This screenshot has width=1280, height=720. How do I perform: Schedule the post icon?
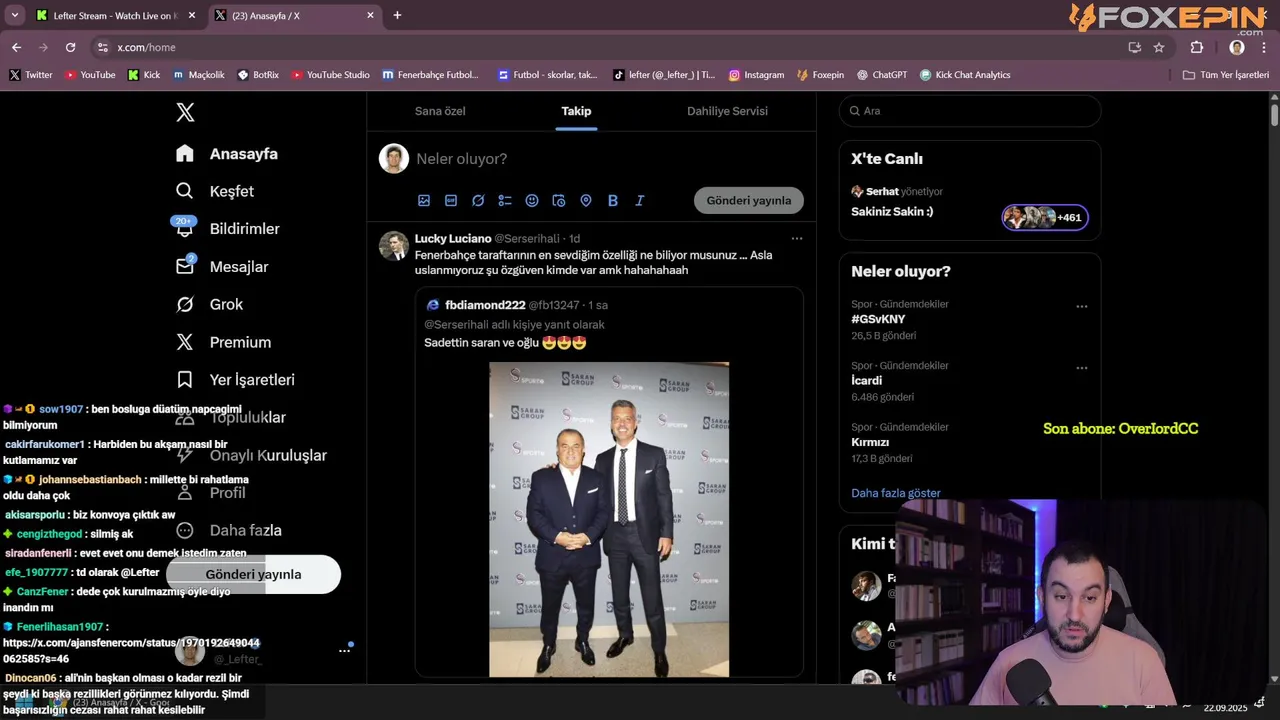[x=559, y=200]
